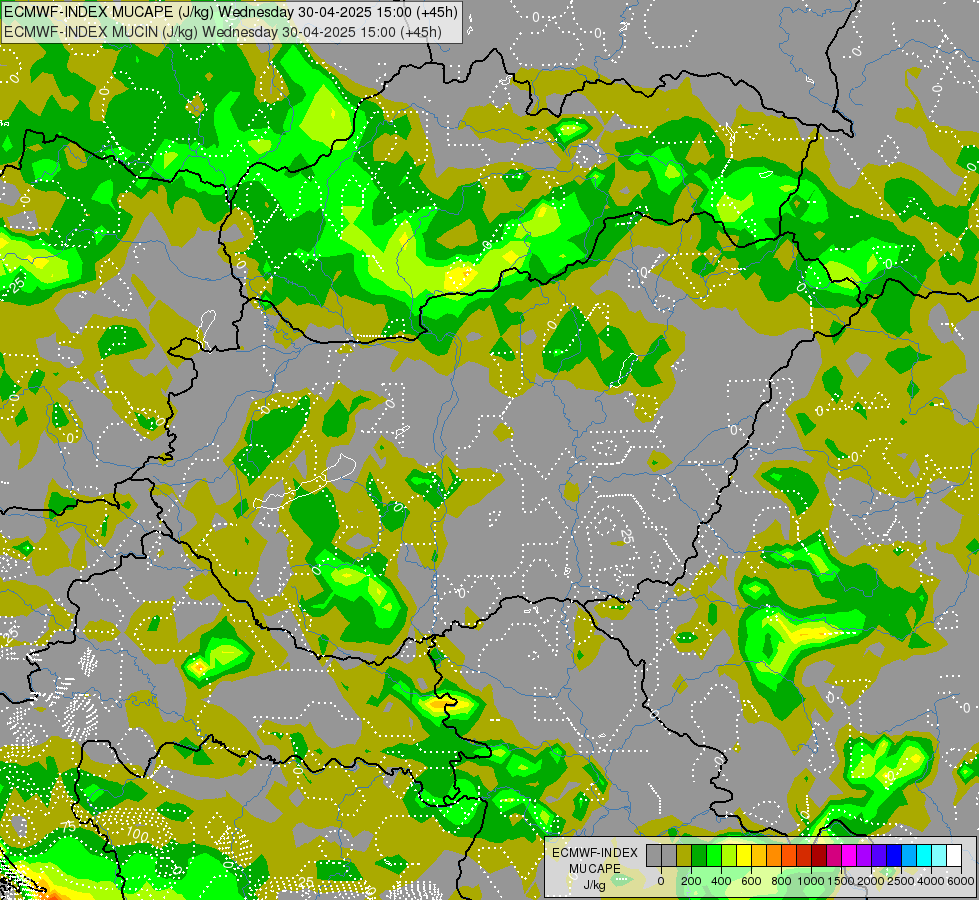Click the white legend swatch before 6000
Screen dimensions: 979x900
click(955, 856)
